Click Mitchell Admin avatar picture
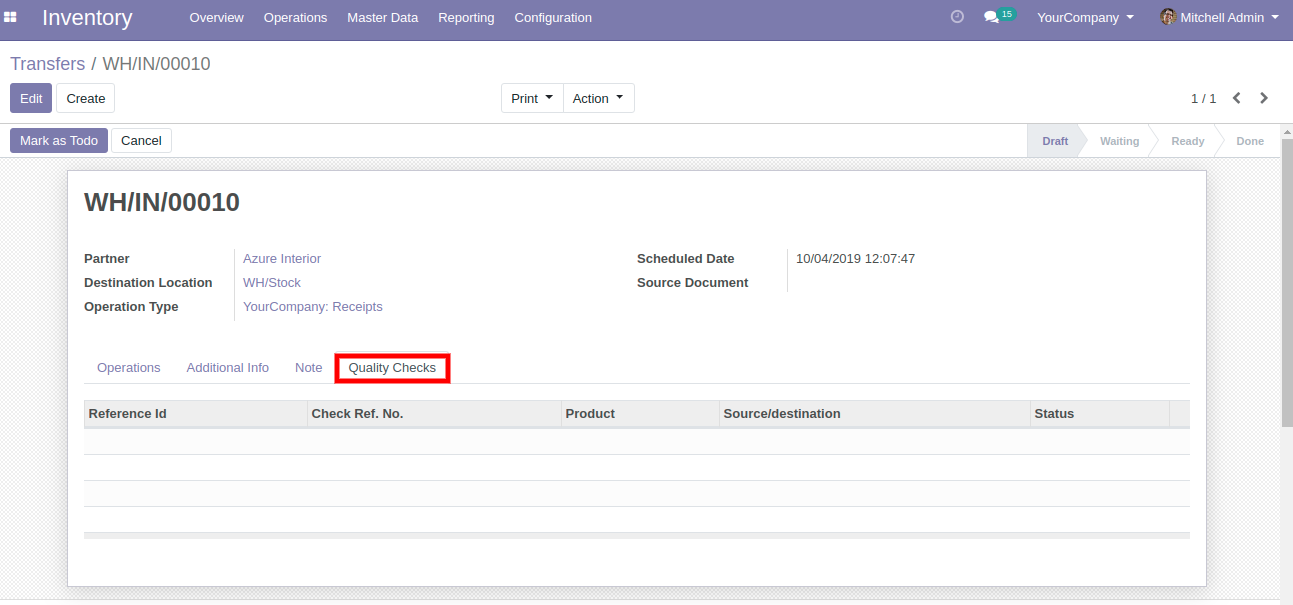This screenshot has width=1293, height=605. tap(1167, 17)
